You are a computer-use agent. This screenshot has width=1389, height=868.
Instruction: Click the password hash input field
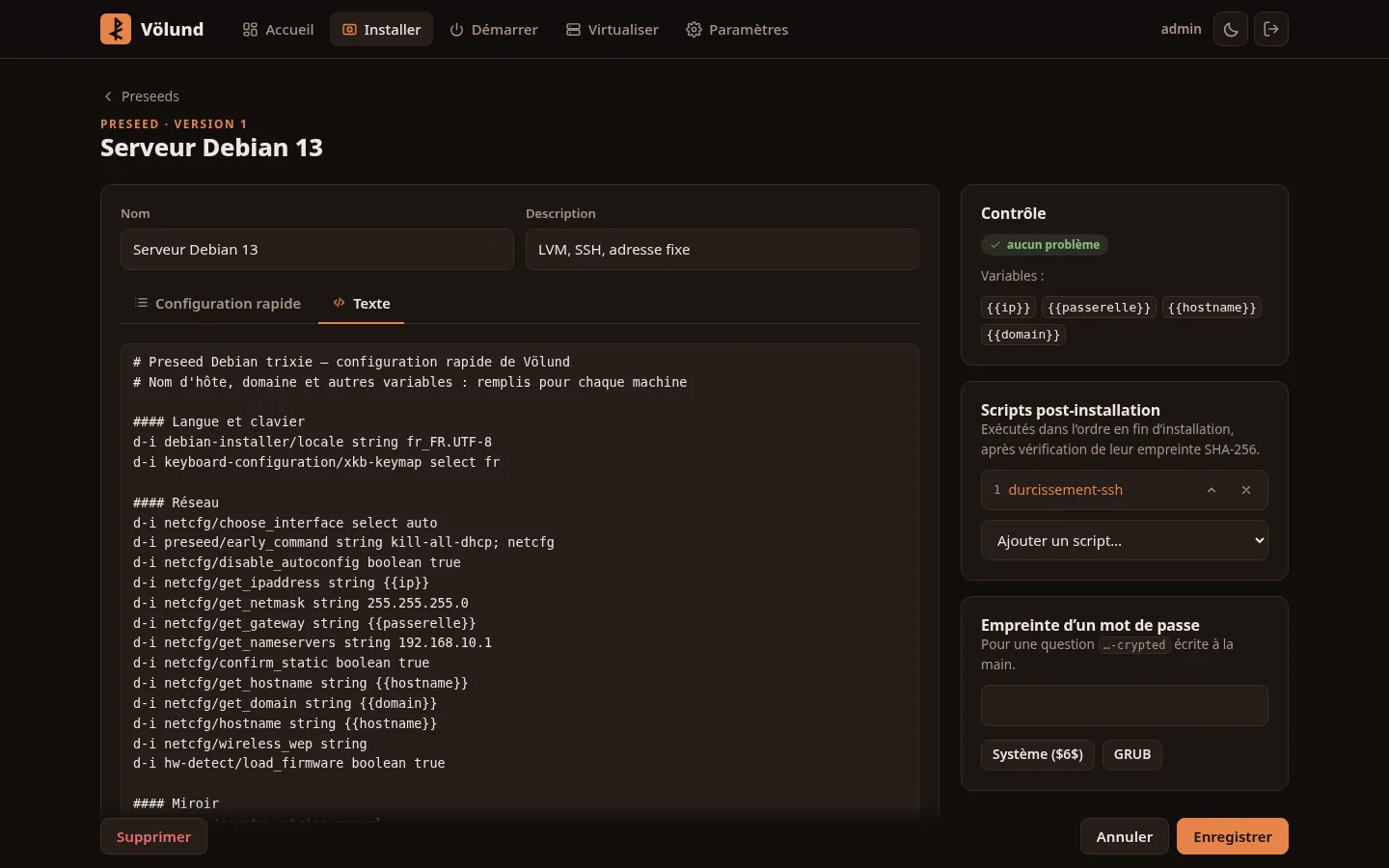click(1125, 705)
